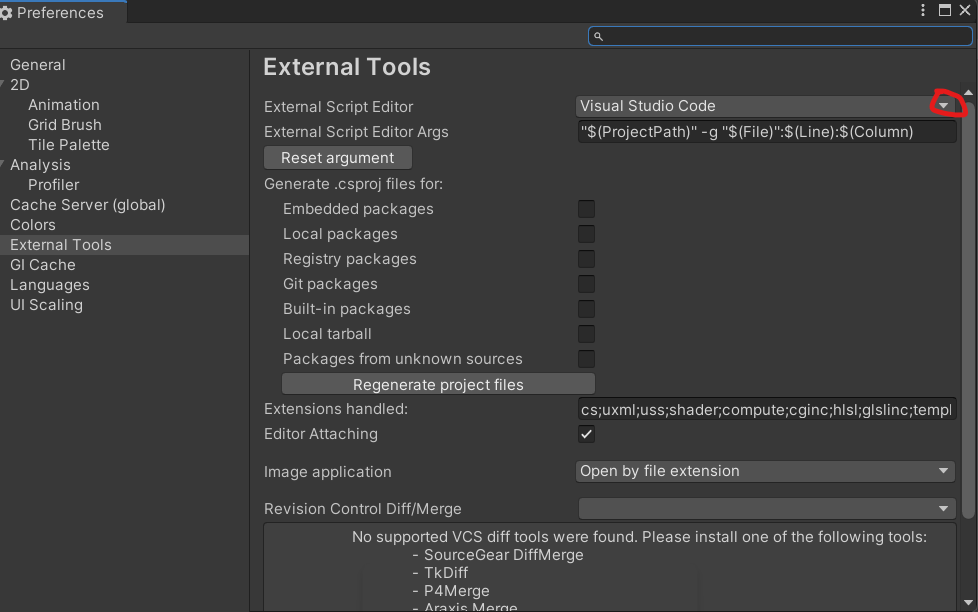The width and height of the screenshot is (978, 612).
Task: Click the Reset argument button
Action: pos(337,158)
